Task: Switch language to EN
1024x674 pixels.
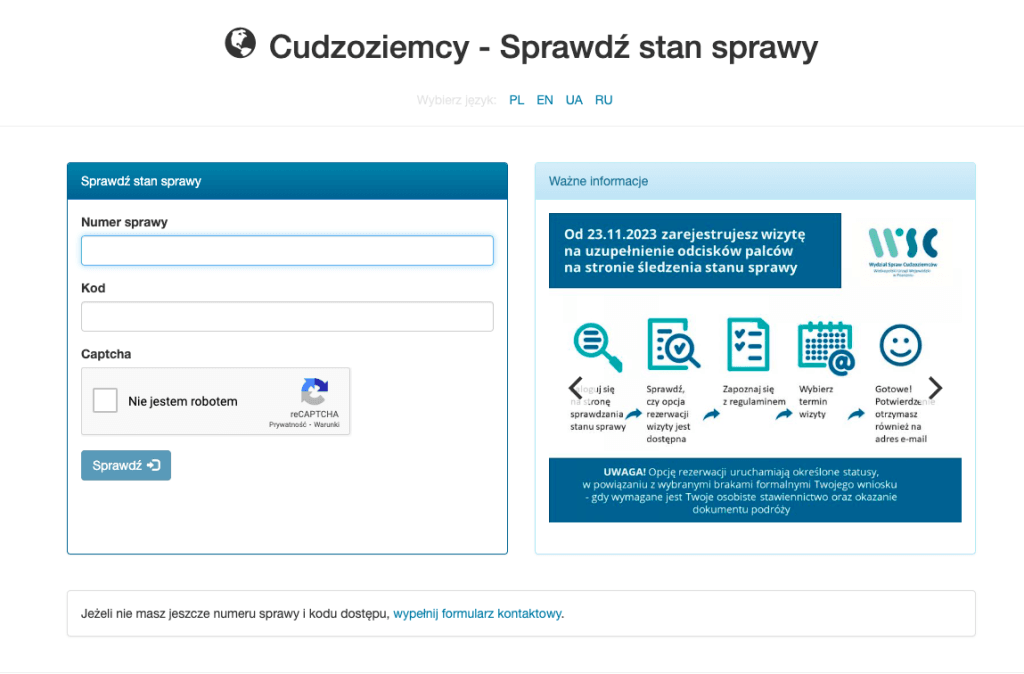Action: coord(545,100)
